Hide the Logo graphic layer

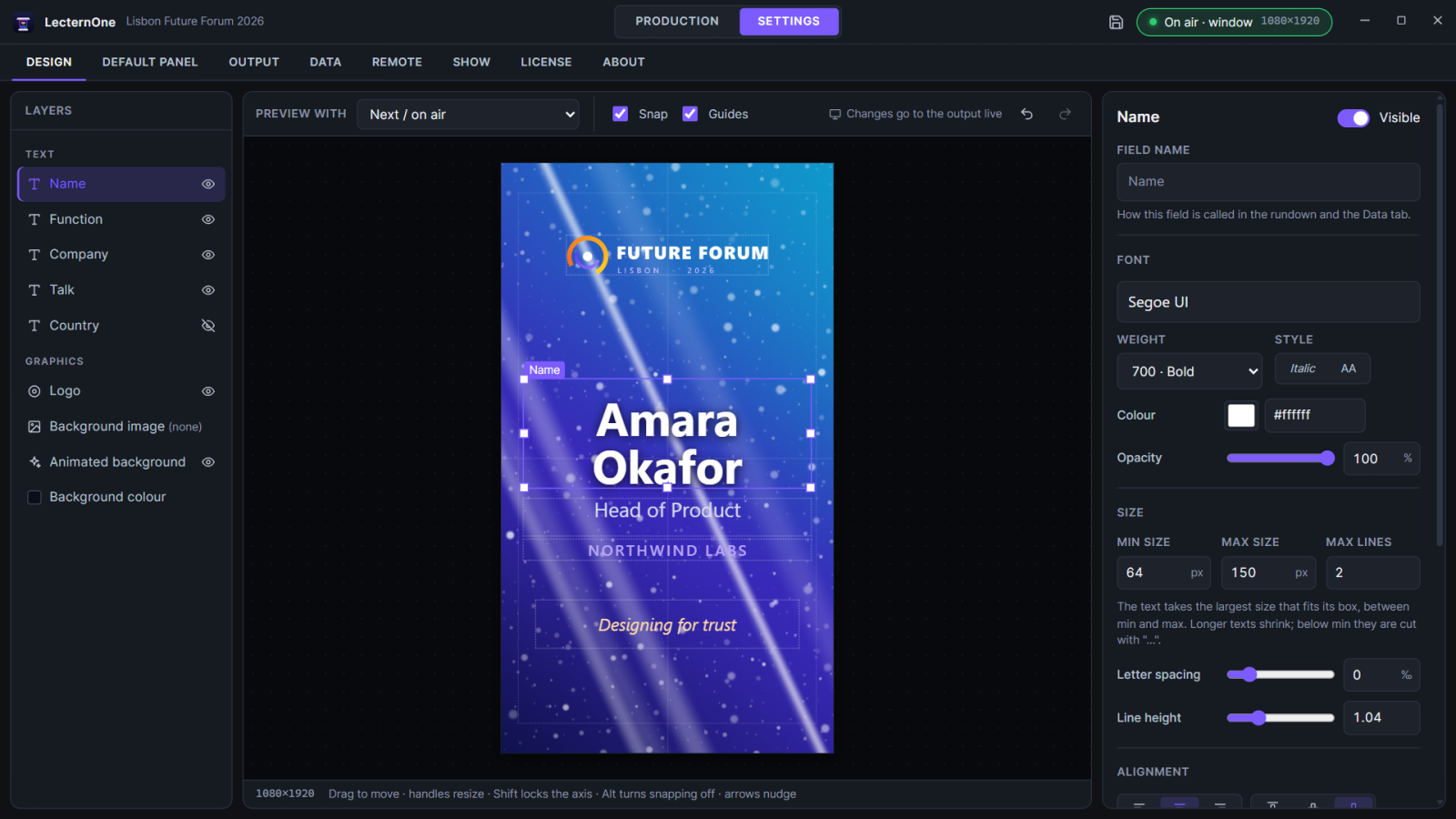tap(208, 391)
